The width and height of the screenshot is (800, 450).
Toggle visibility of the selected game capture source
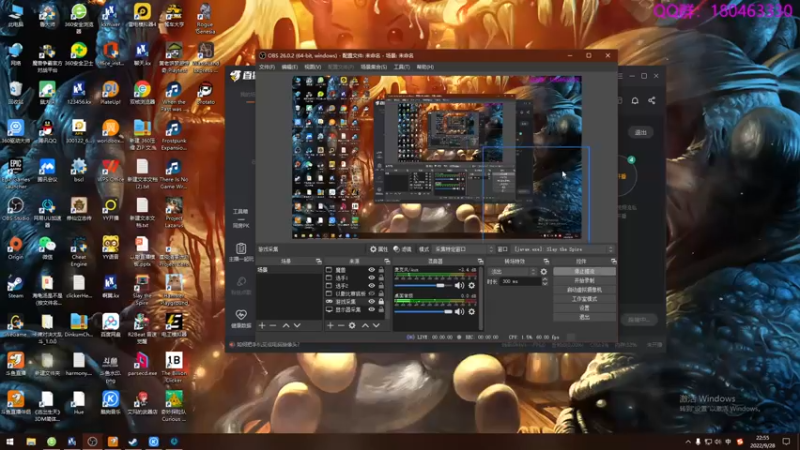tap(371, 302)
